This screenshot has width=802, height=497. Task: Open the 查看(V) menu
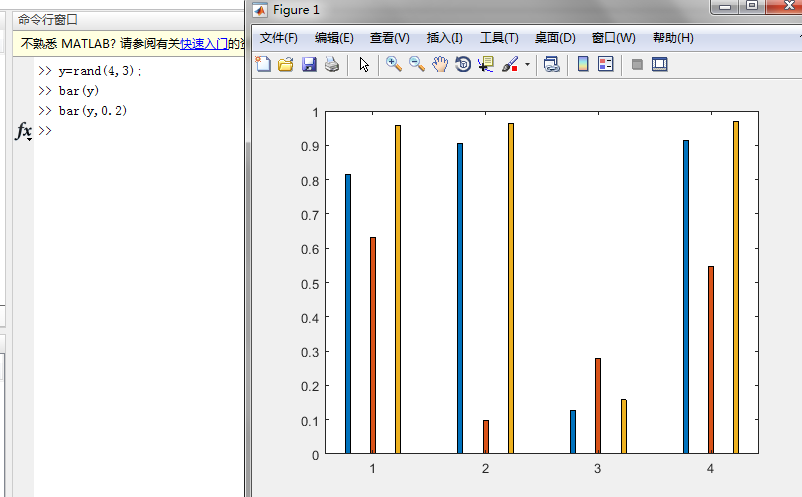coord(390,38)
